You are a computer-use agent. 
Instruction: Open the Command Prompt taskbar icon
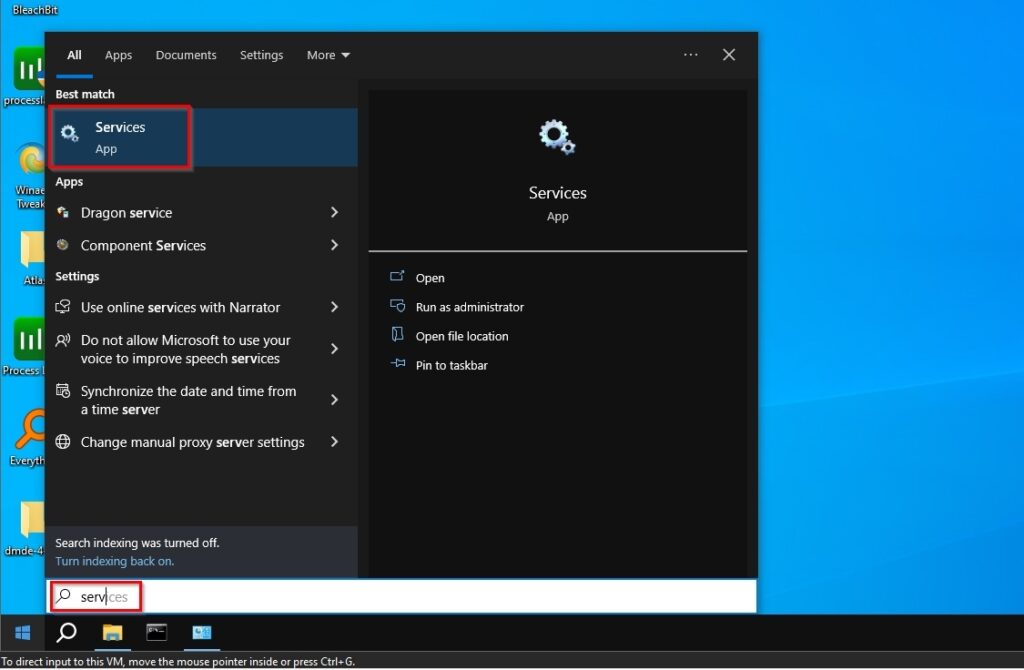[x=157, y=633]
